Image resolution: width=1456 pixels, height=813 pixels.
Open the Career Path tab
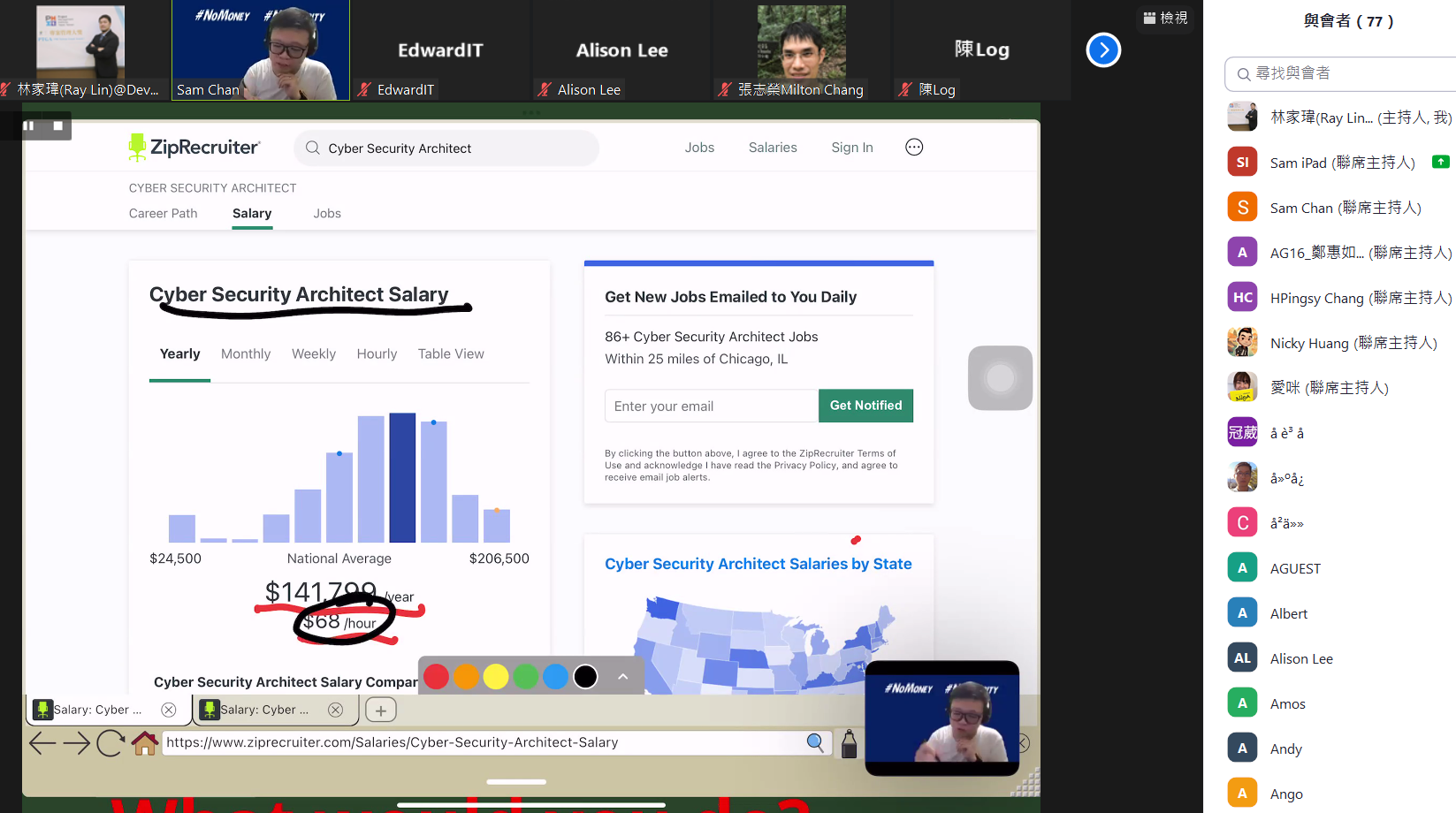[x=164, y=214]
